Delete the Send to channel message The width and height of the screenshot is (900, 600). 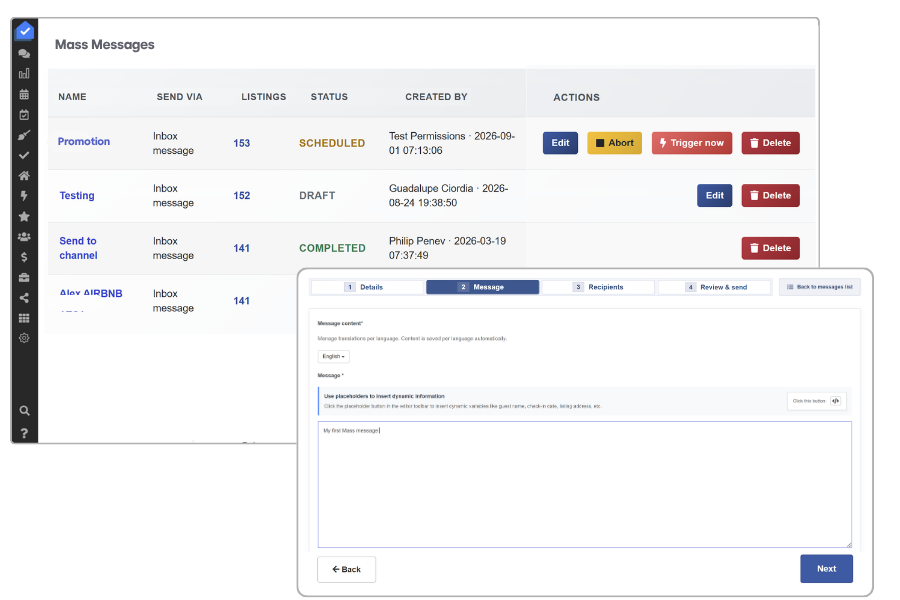point(770,248)
